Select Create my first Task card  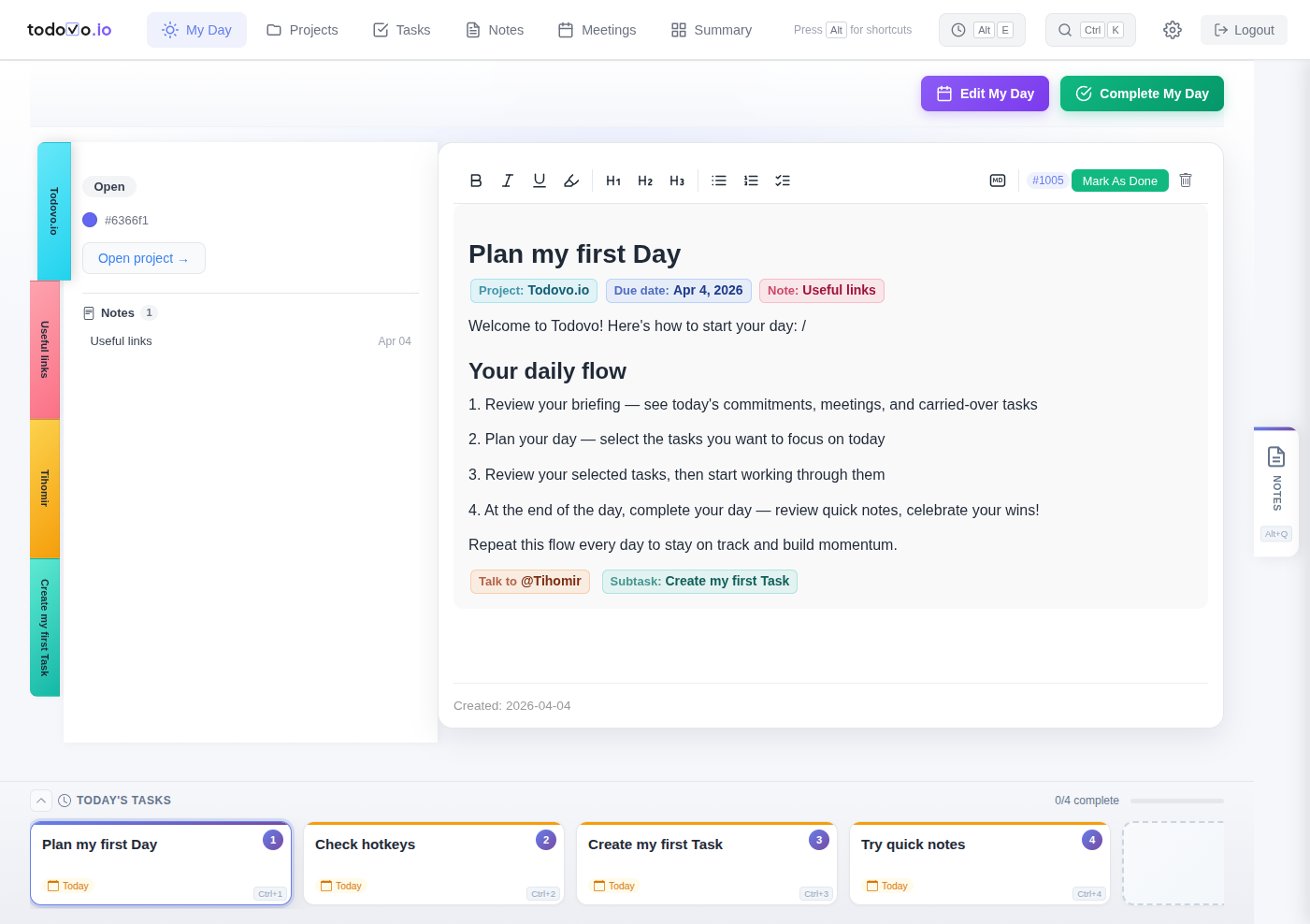pyautogui.click(x=707, y=863)
